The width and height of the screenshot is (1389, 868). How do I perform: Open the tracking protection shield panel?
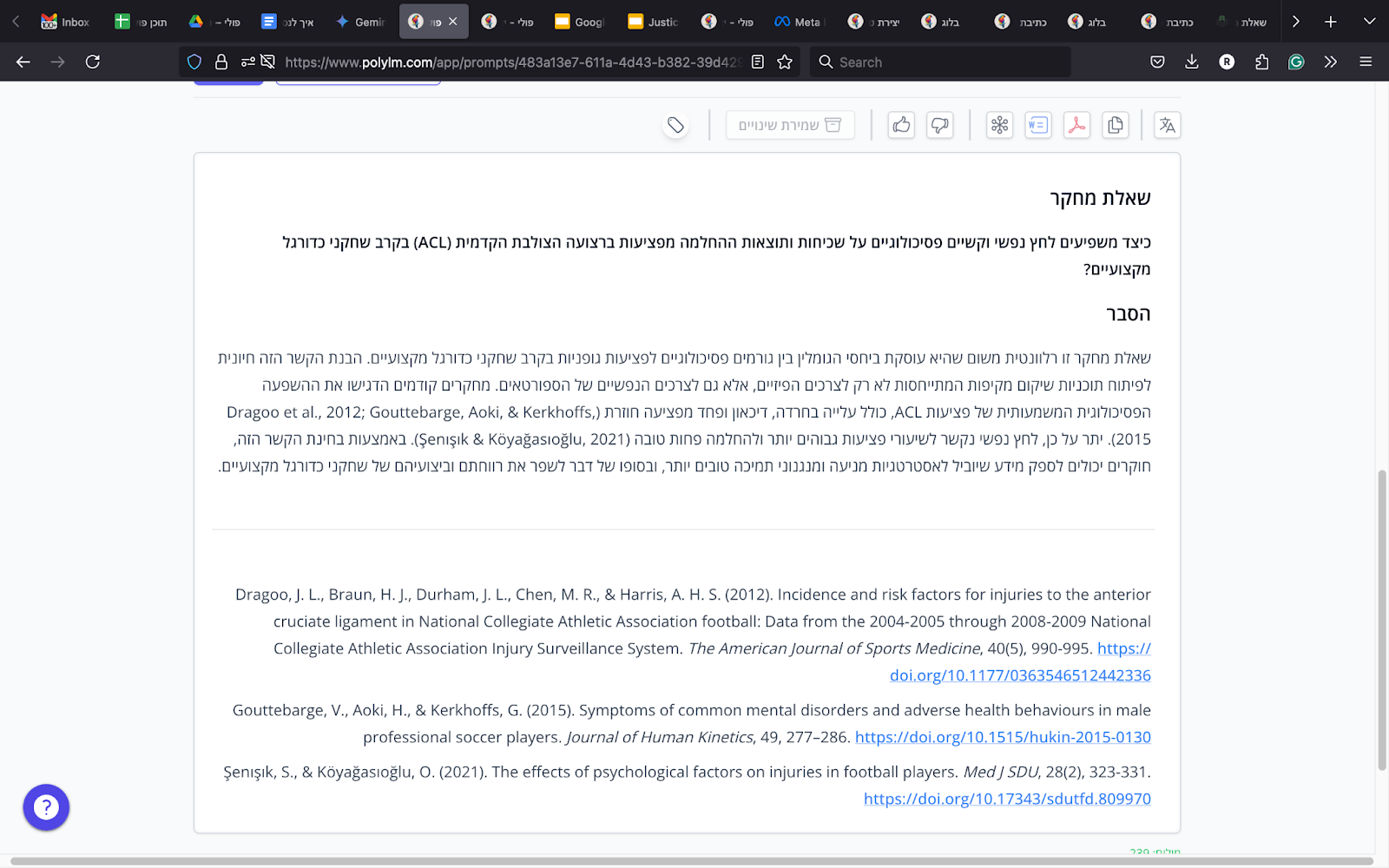coord(194,62)
